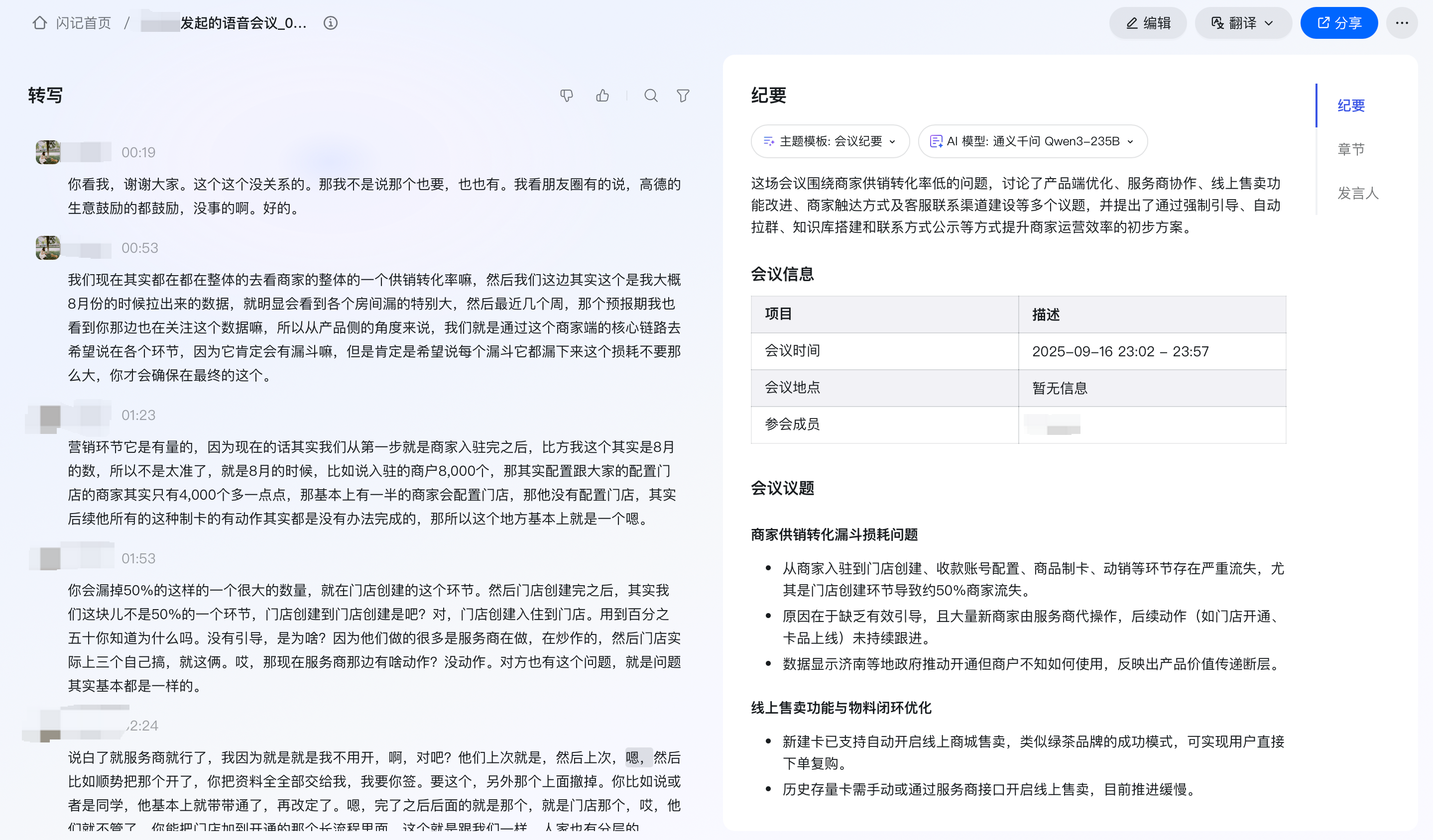Click the 00:19 timestamp

[x=138, y=152]
